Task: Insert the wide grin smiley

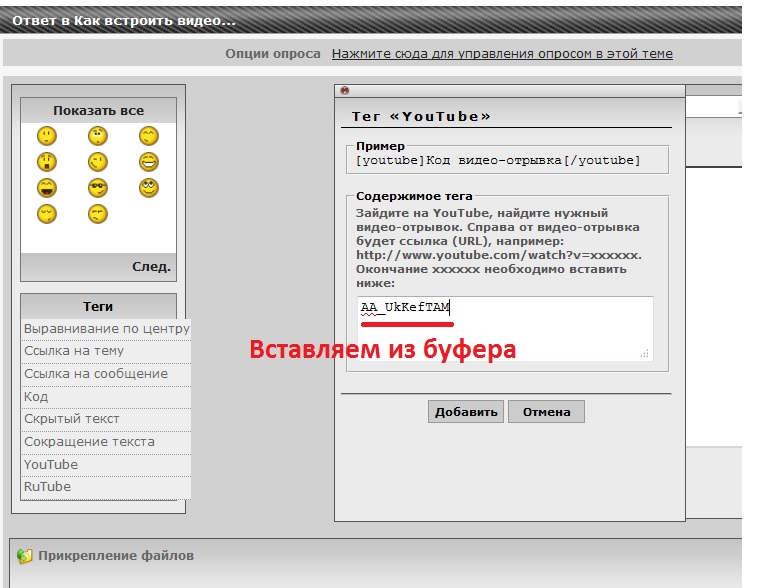Action: tap(149, 162)
